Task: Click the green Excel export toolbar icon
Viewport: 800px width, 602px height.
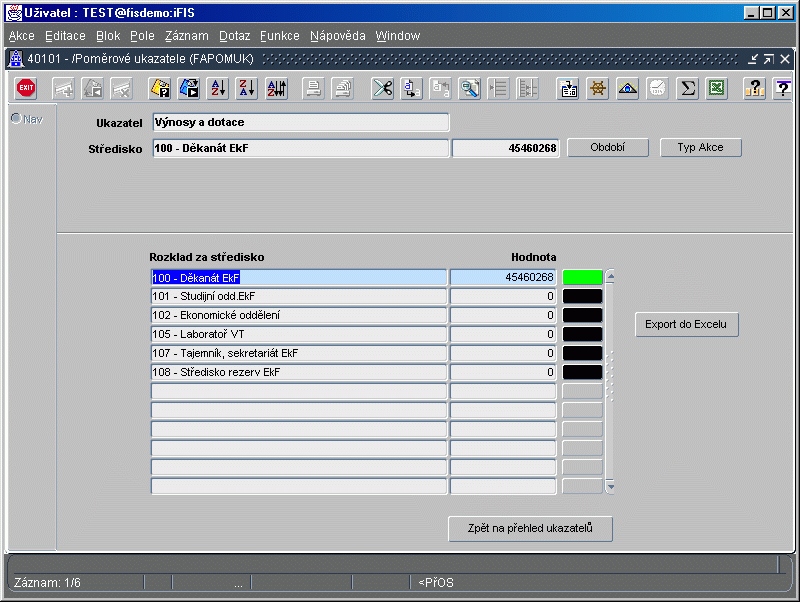Action: click(x=716, y=89)
